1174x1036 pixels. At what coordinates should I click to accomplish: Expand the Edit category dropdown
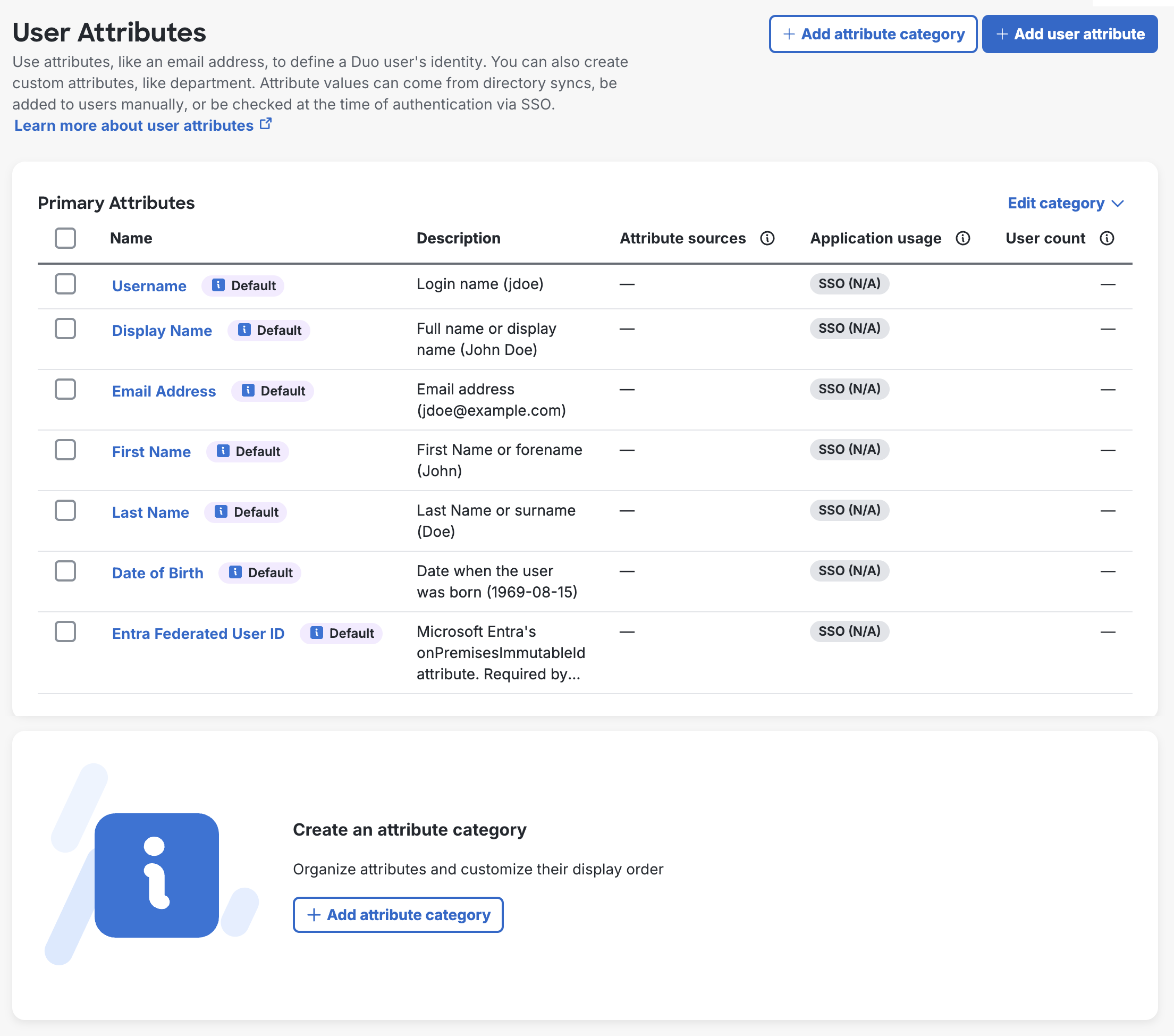[x=1055, y=204]
